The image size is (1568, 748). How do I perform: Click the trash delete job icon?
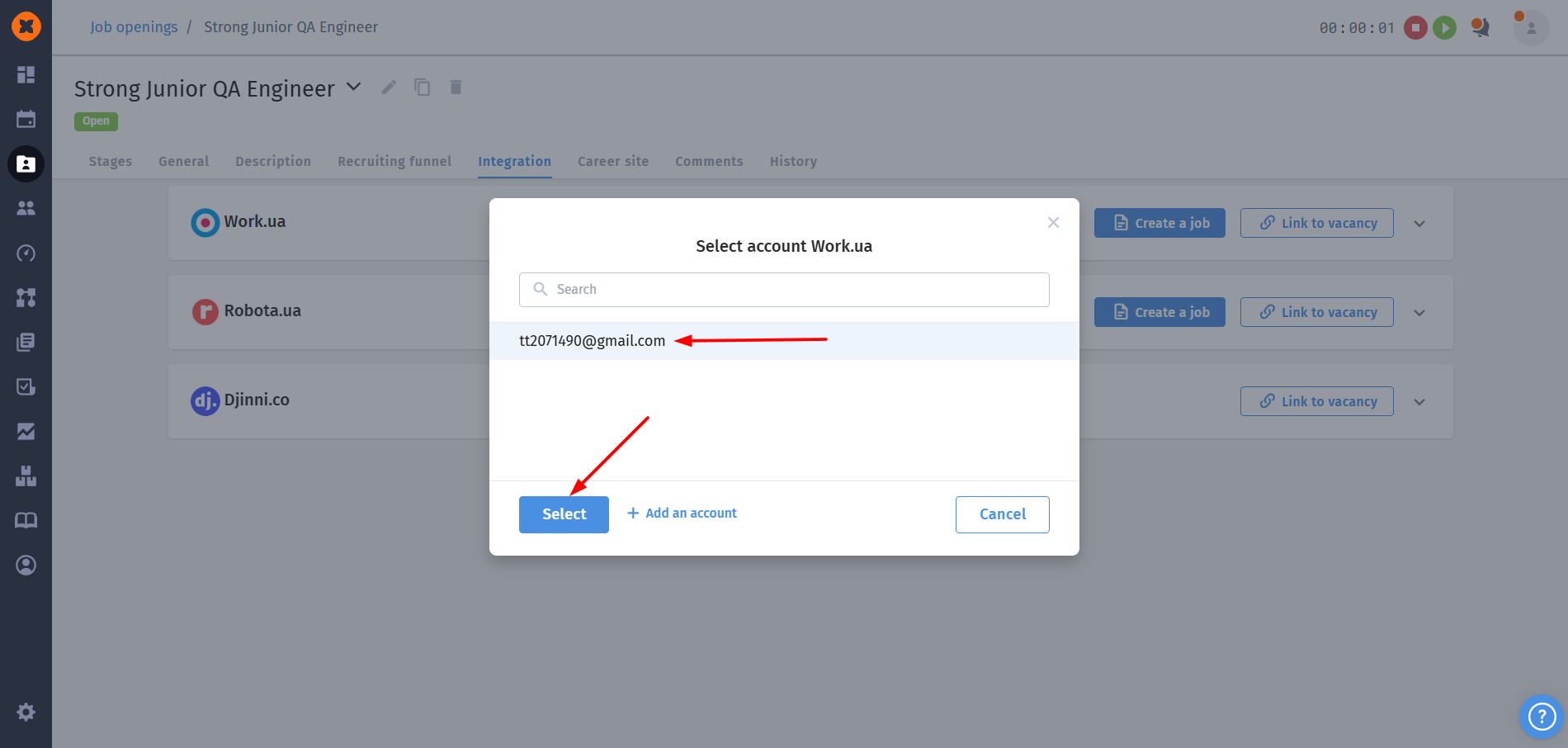(x=456, y=87)
